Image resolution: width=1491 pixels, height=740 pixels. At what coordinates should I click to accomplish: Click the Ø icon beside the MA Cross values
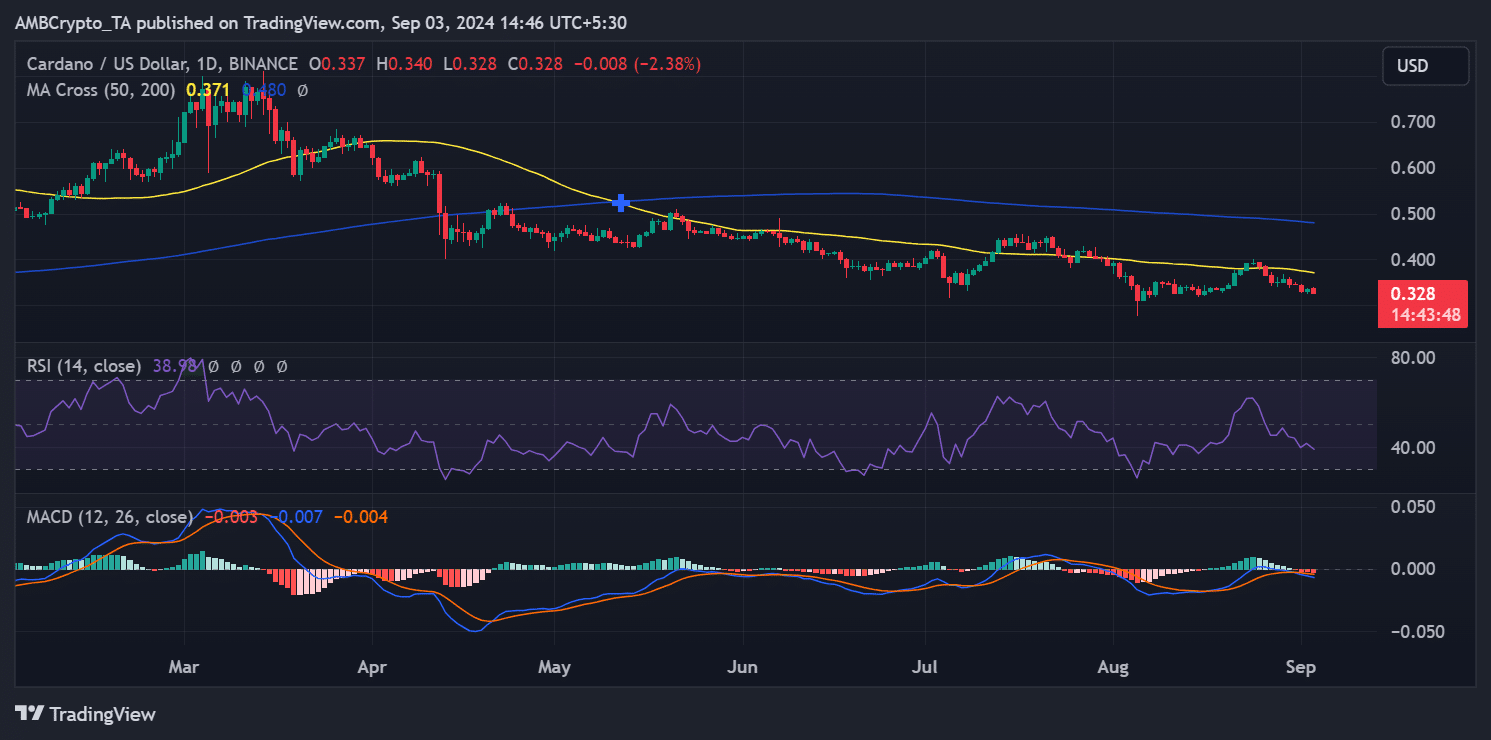303,90
